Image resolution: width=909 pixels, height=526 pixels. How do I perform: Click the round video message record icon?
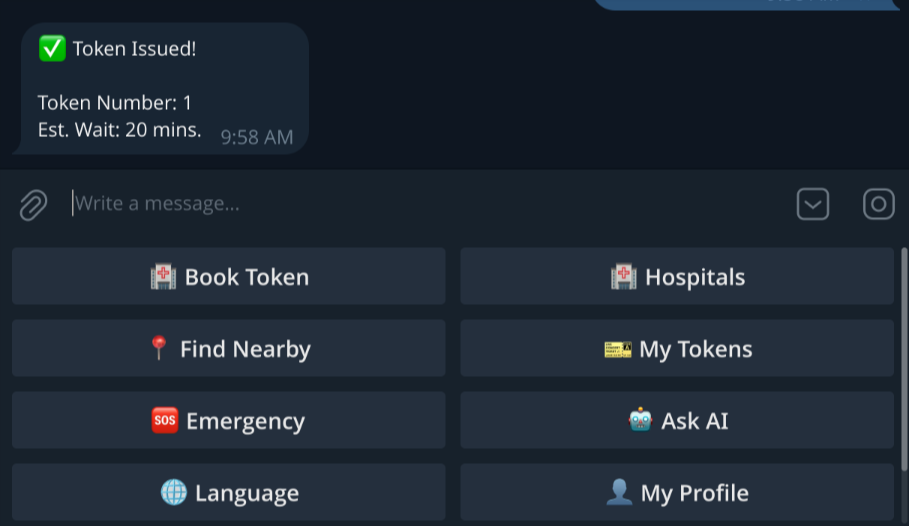(x=878, y=205)
